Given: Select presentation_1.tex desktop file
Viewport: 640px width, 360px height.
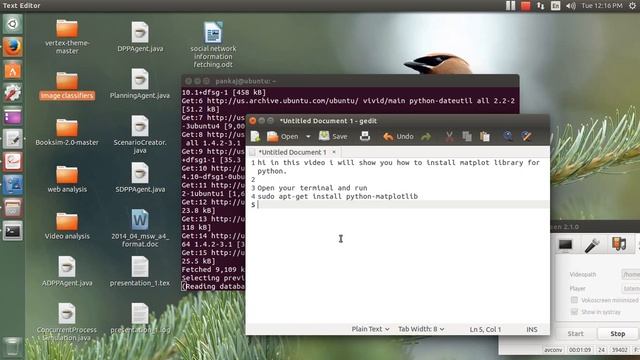Looking at the screenshot, I should pos(140,271).
